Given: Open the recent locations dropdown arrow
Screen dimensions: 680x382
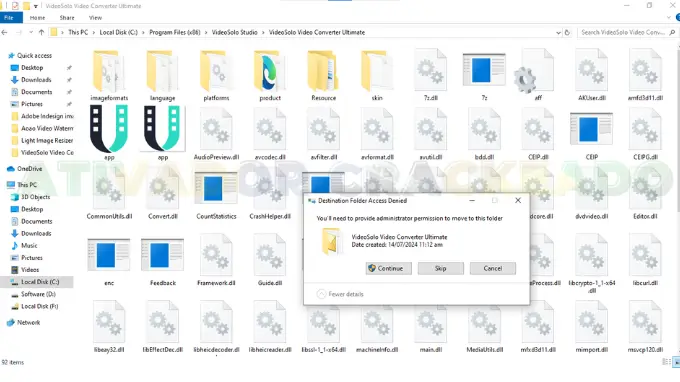Looking at the screenshot, I should point(31,32).
